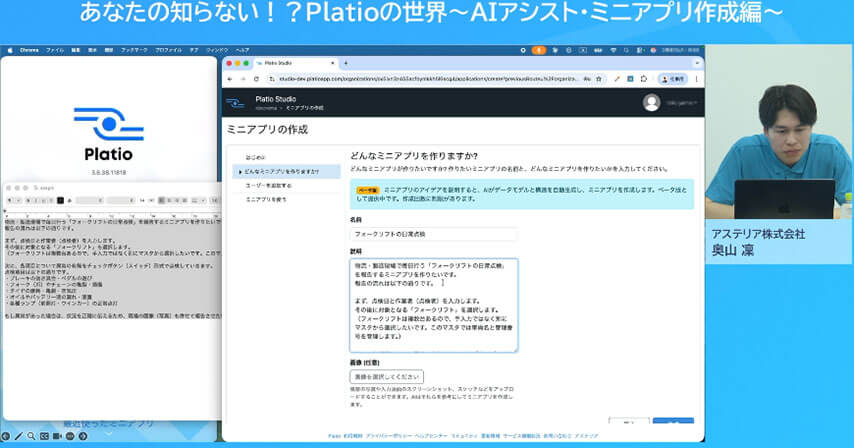The image size is (854, 448).
Task: Click the 名称 input field
Action: tap(434, 234)
